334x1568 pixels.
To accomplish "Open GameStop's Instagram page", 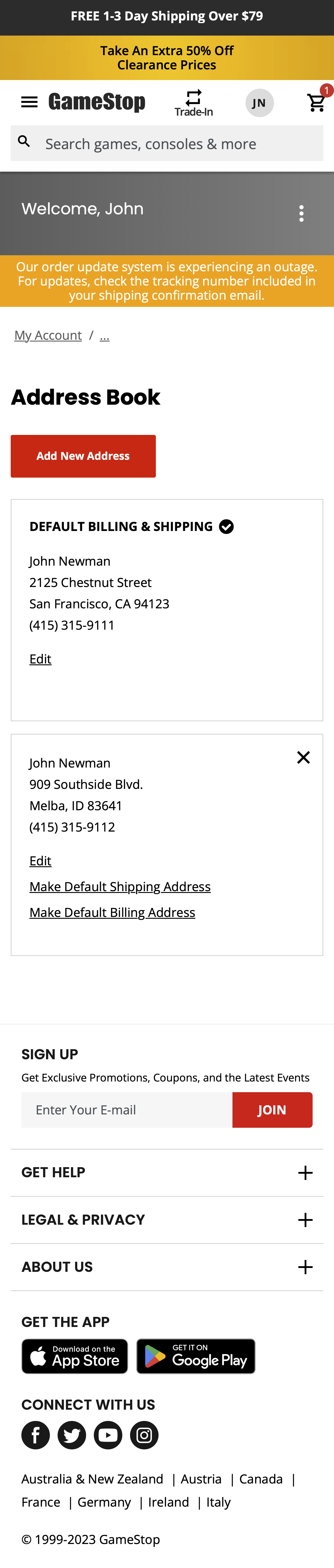I will pyautogui.click(x=144, y=1435).
